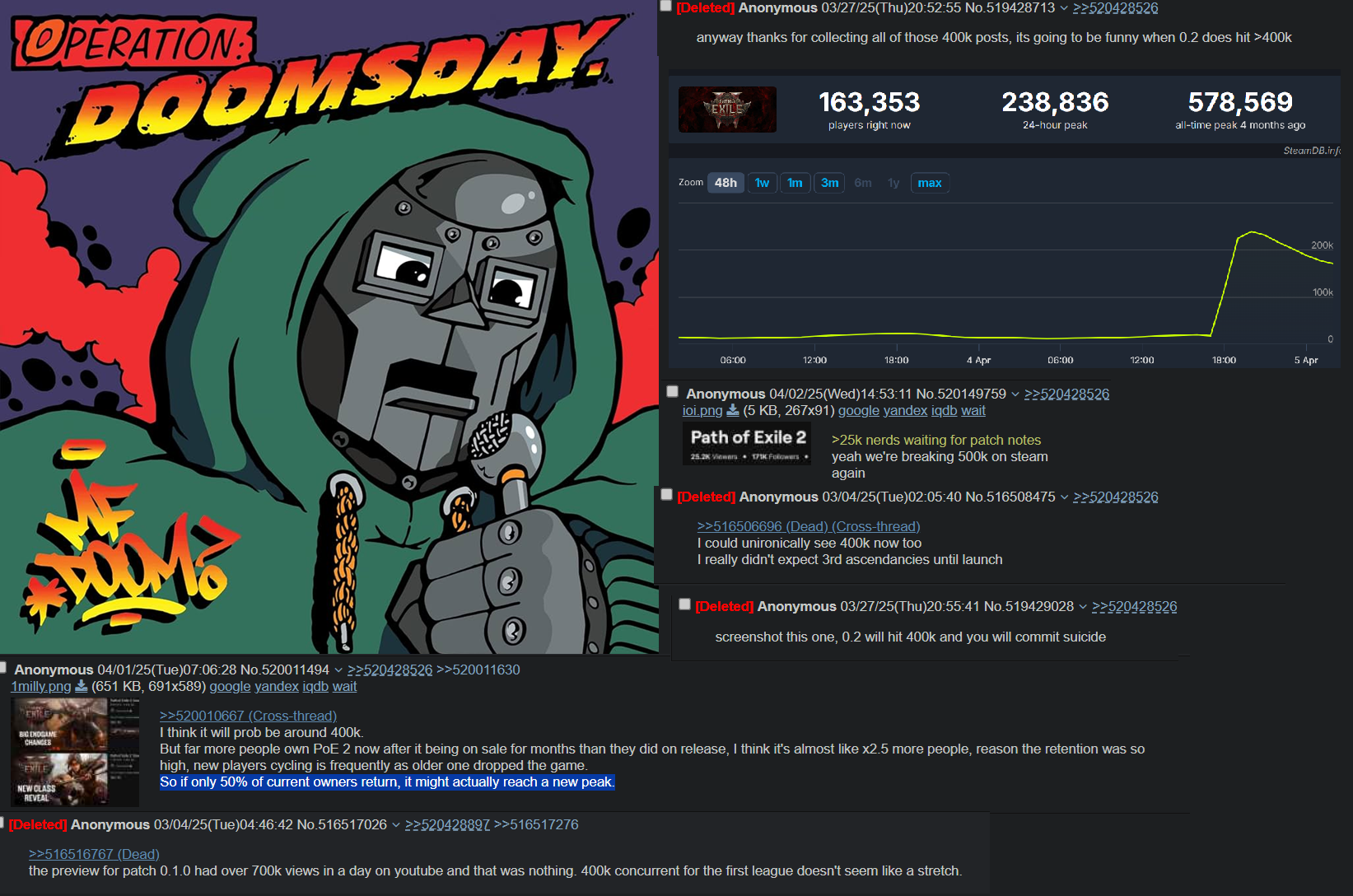
Task: Click download icon next to 1milly.png
Action: coord(82,686)
